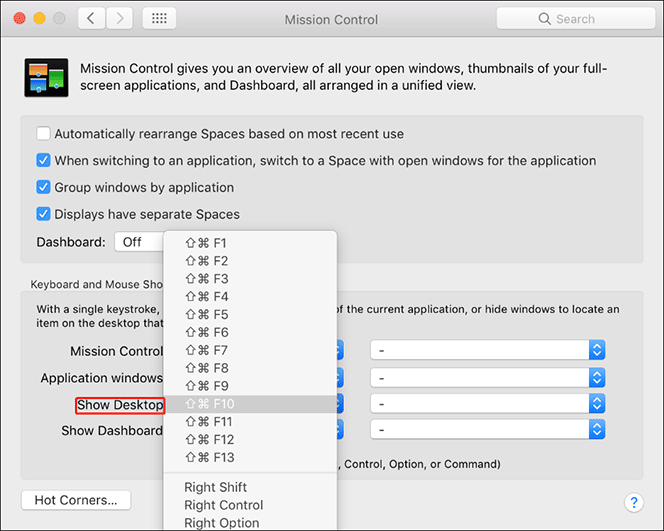Choose Shift Command F4 from menu

(x=250, y=296)
